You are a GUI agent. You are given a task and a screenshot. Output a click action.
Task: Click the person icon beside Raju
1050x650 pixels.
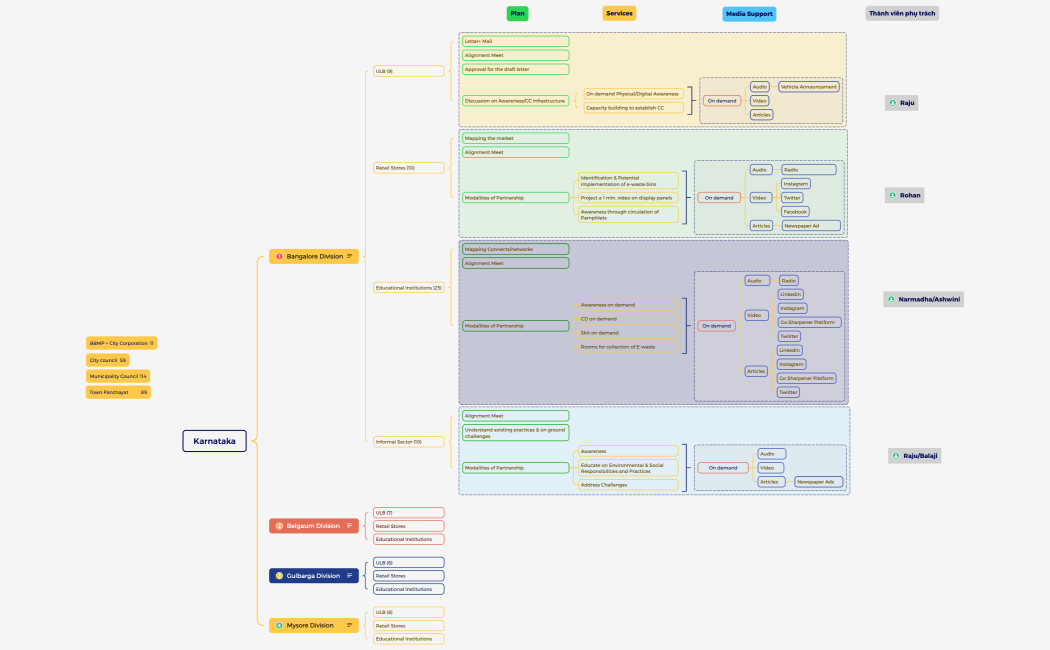(x=891, y=102)
